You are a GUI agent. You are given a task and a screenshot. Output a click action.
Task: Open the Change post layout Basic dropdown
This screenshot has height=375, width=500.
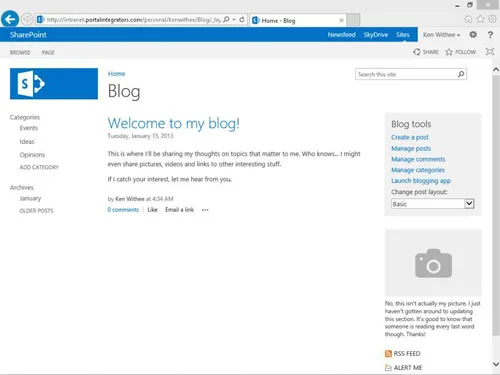(x=433, y=204)
